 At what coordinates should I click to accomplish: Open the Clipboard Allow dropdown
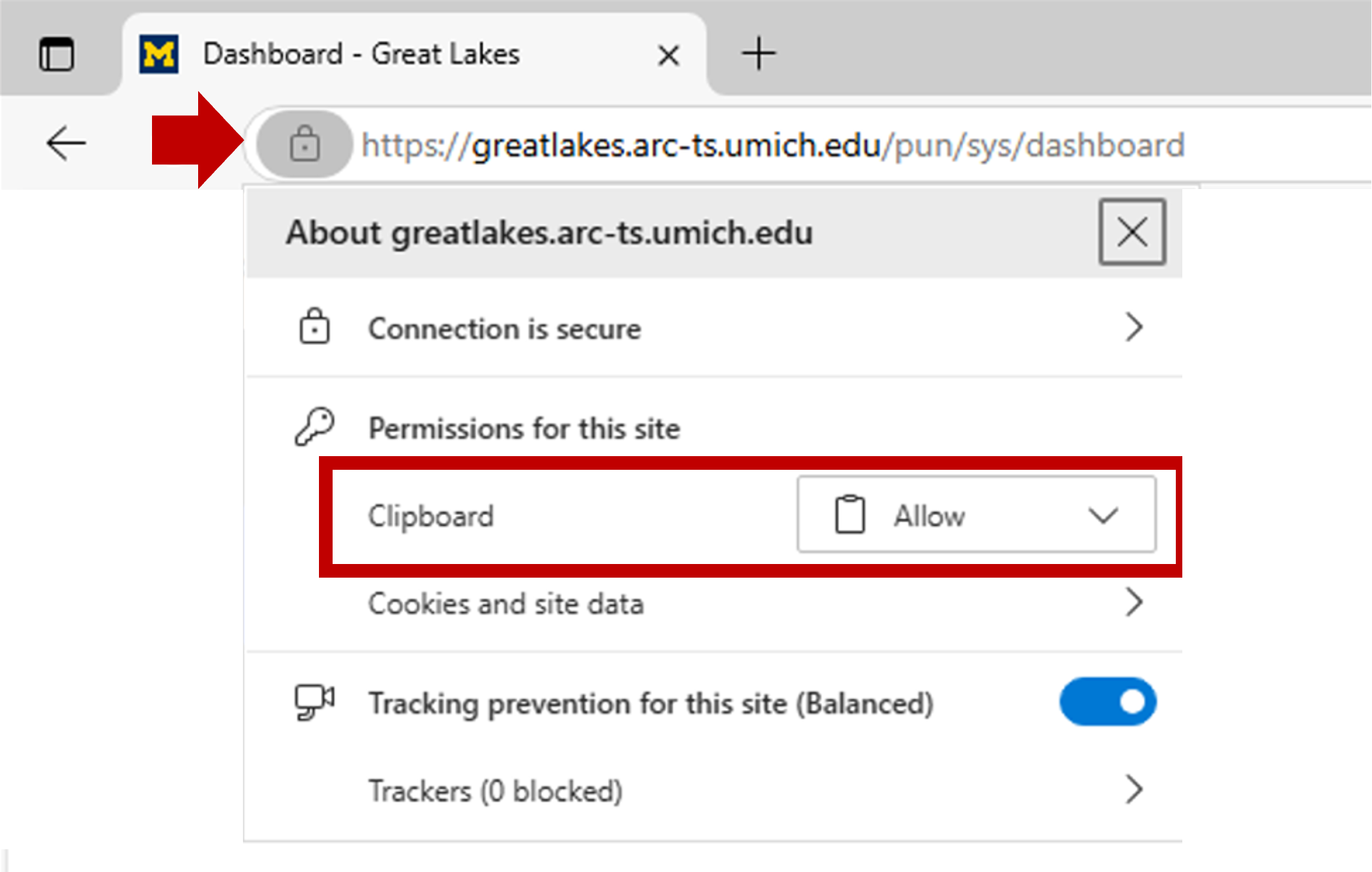click(976, 515)
